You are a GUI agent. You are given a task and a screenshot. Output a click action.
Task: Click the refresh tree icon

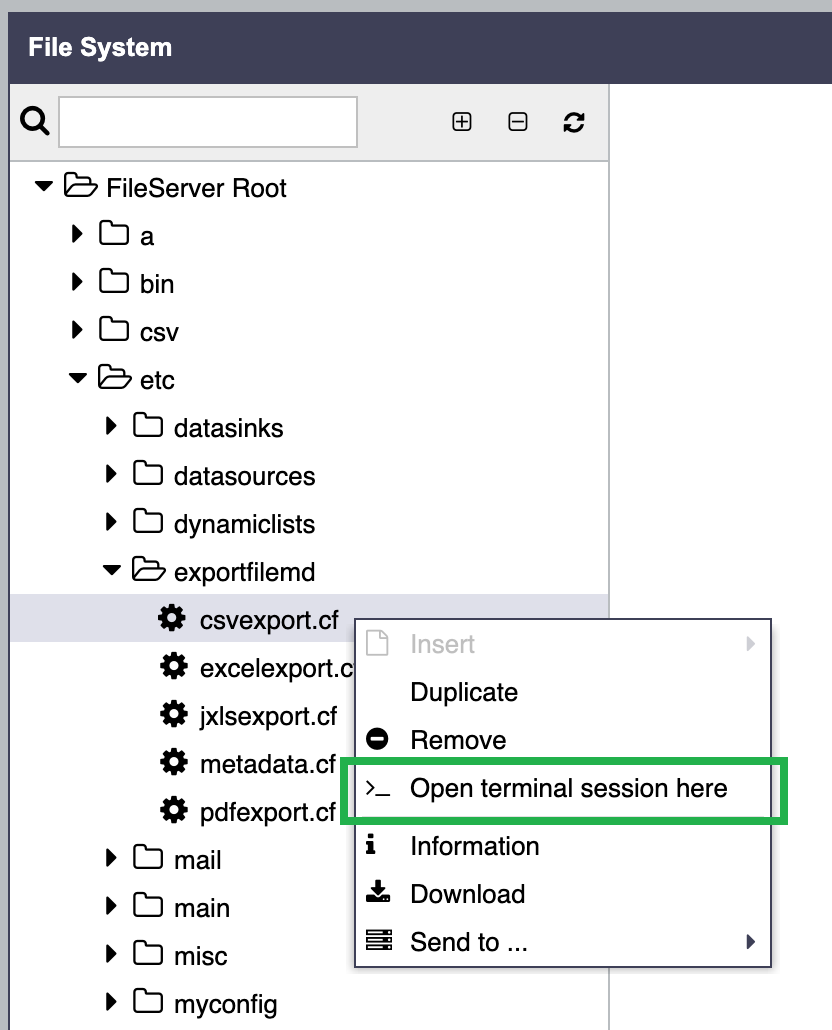pos(573,122)
